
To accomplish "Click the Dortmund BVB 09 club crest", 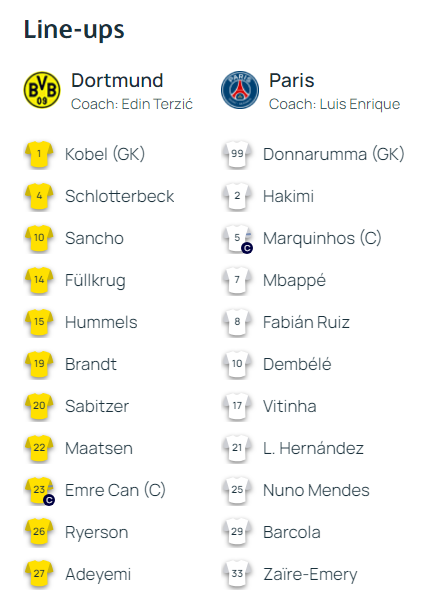I will pos(42,90).
